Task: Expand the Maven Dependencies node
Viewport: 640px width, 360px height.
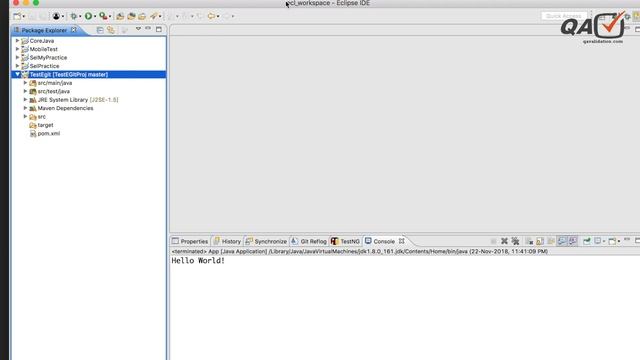Action: pos(25,108)
